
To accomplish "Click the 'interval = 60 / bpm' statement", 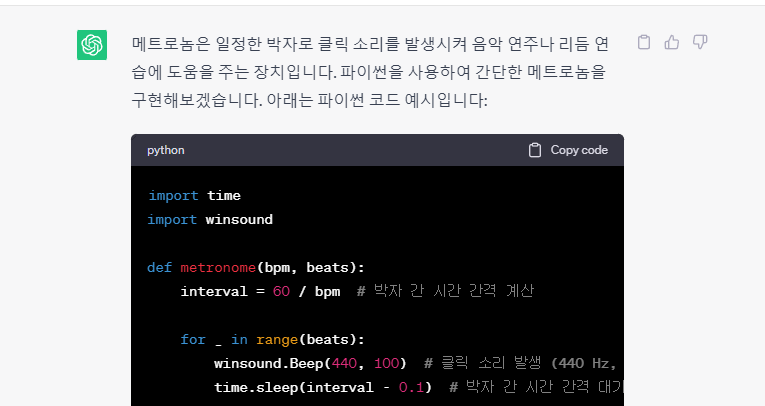I will (260, 291).
